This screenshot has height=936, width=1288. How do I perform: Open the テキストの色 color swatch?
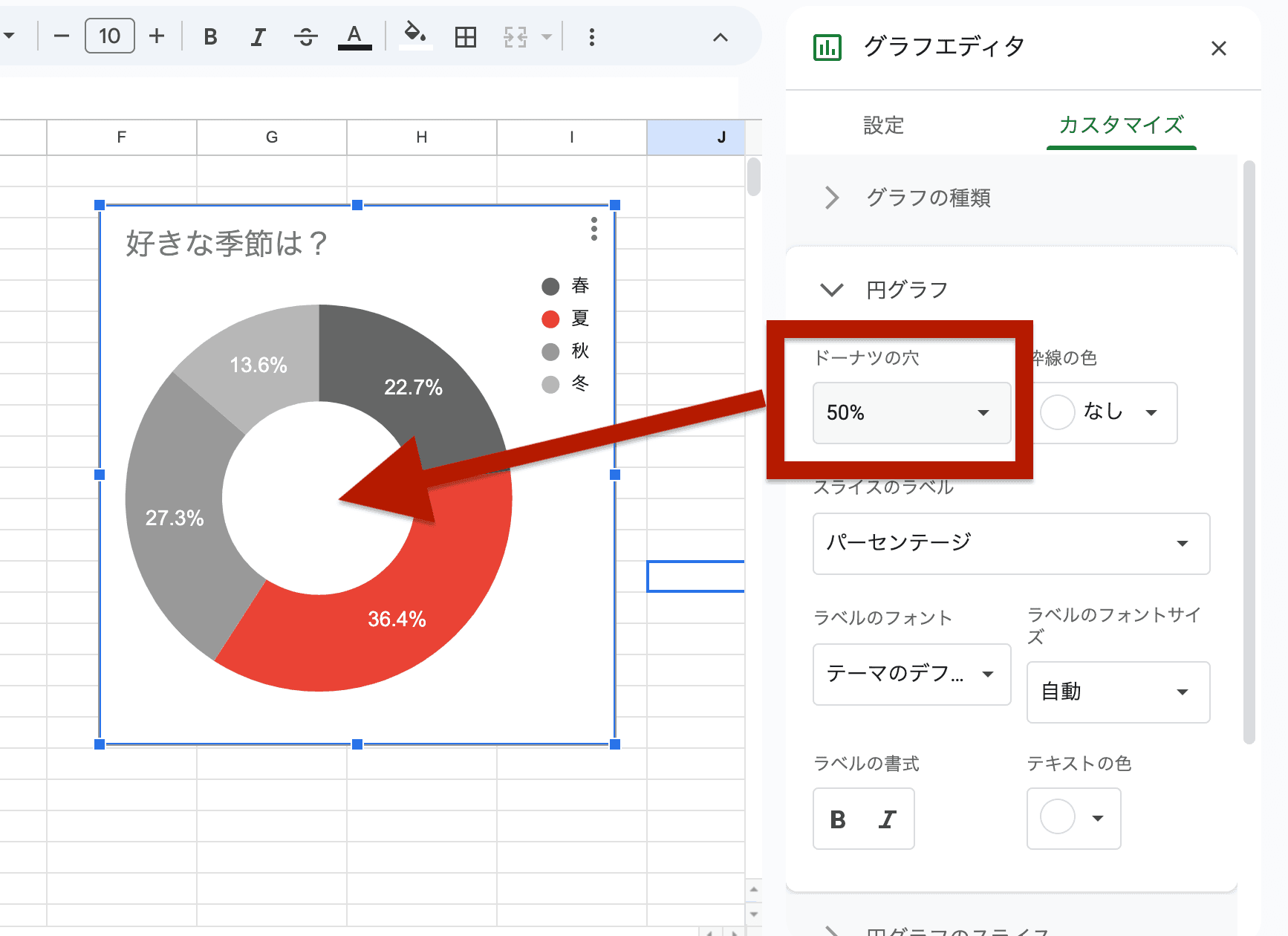(1073, 818)
